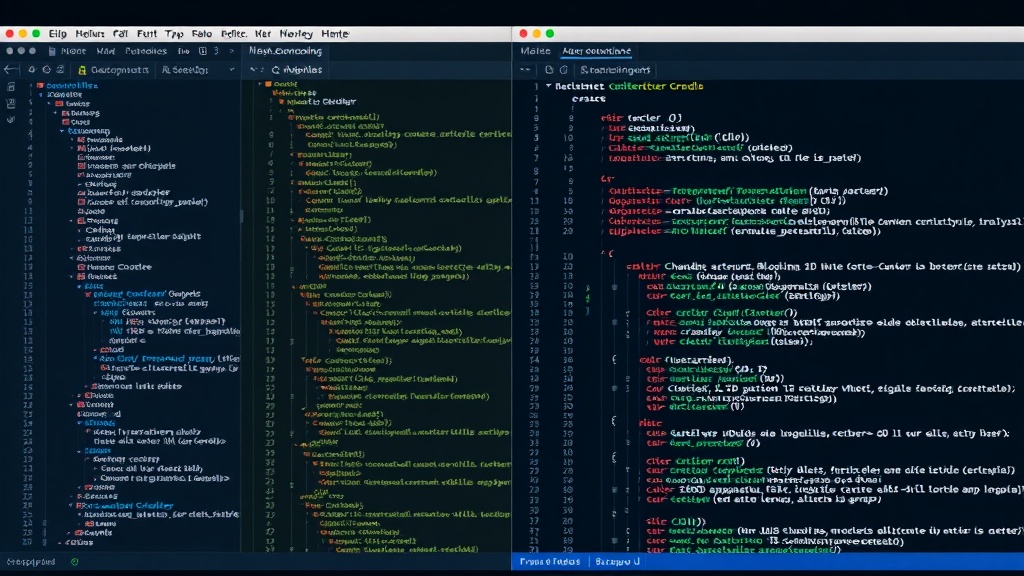Switch to the "Maiee" tab in the right window

click(536, 51)
